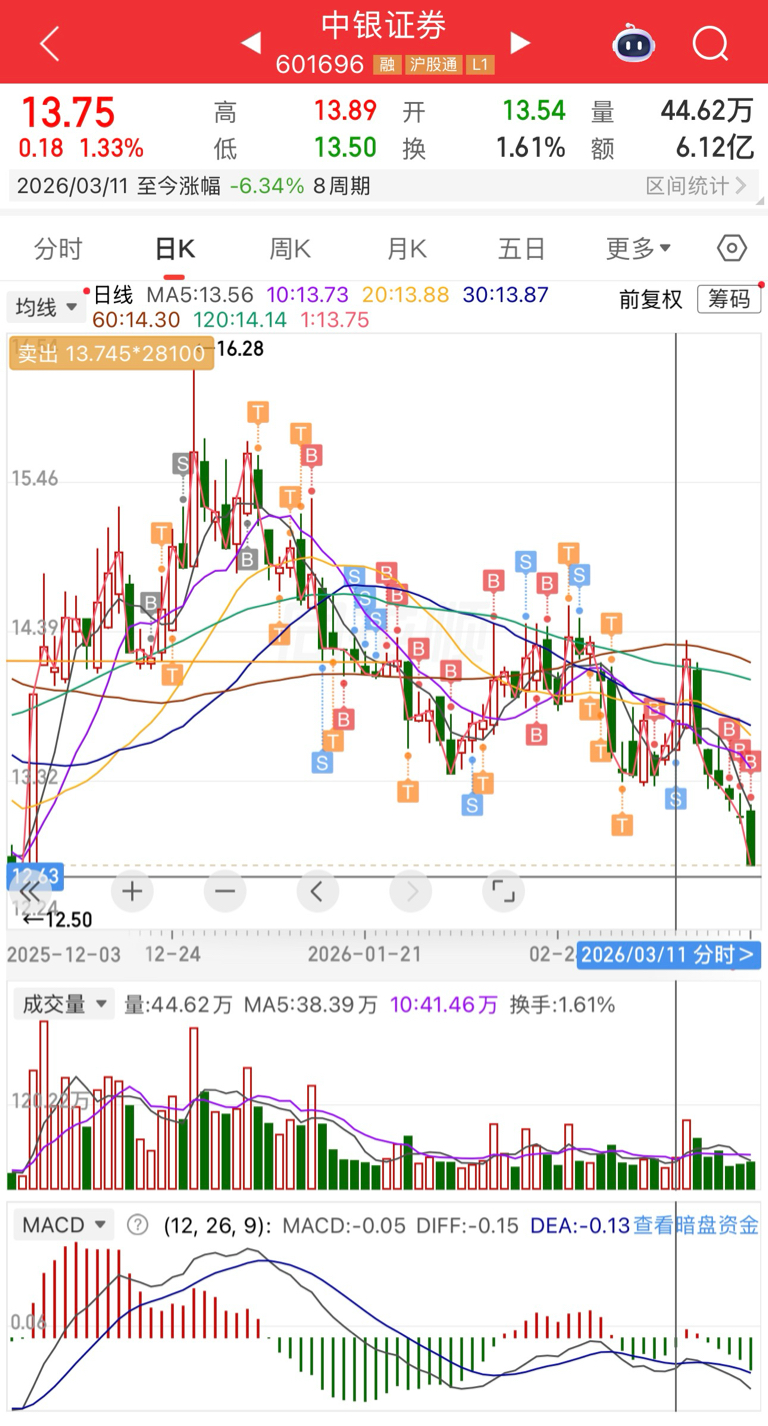Tap 查看暗盘资金 link
Screen dimensions: 768x1426
coord(696,1225)
